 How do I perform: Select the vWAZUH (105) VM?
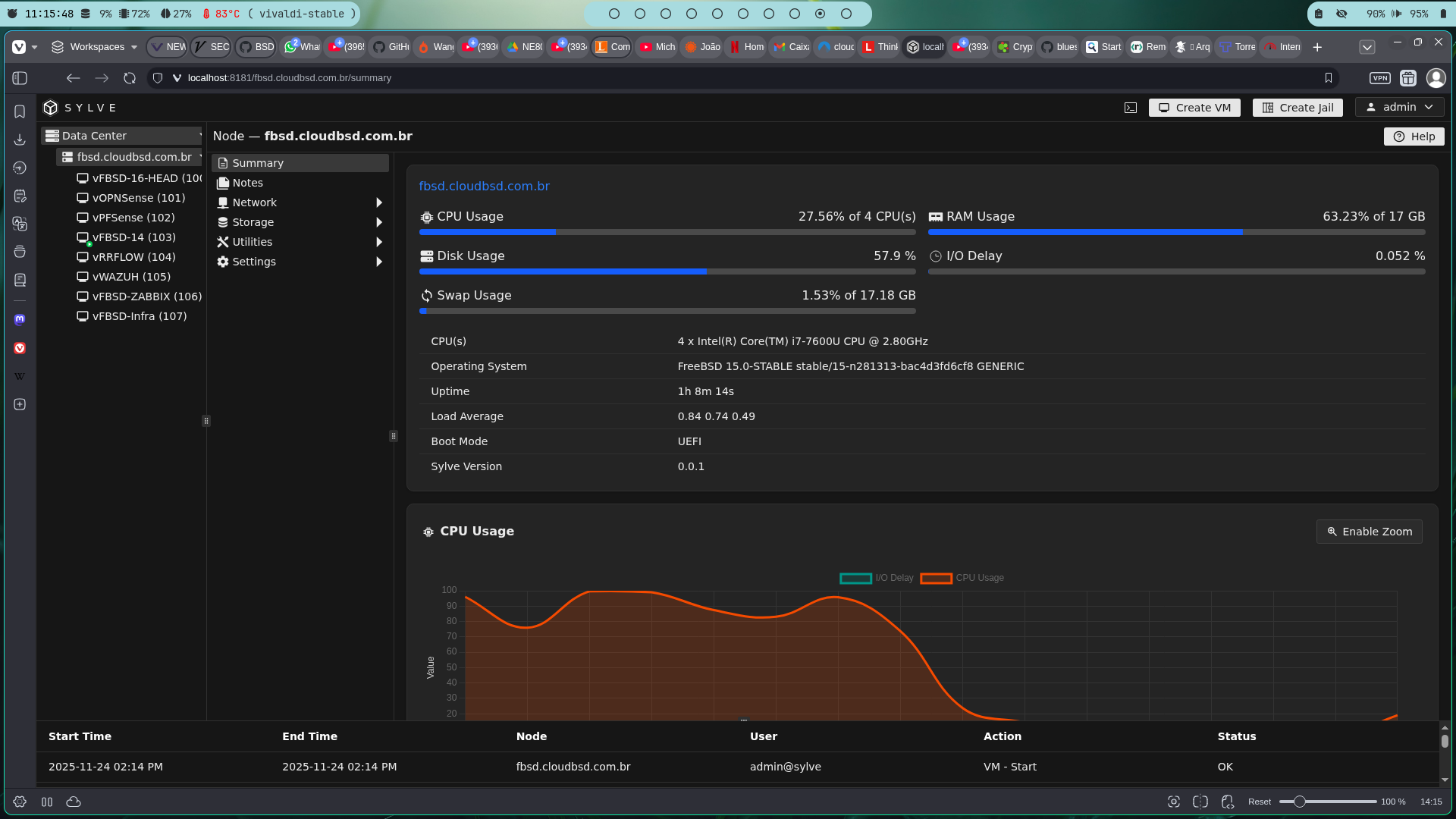click(124, 277)
